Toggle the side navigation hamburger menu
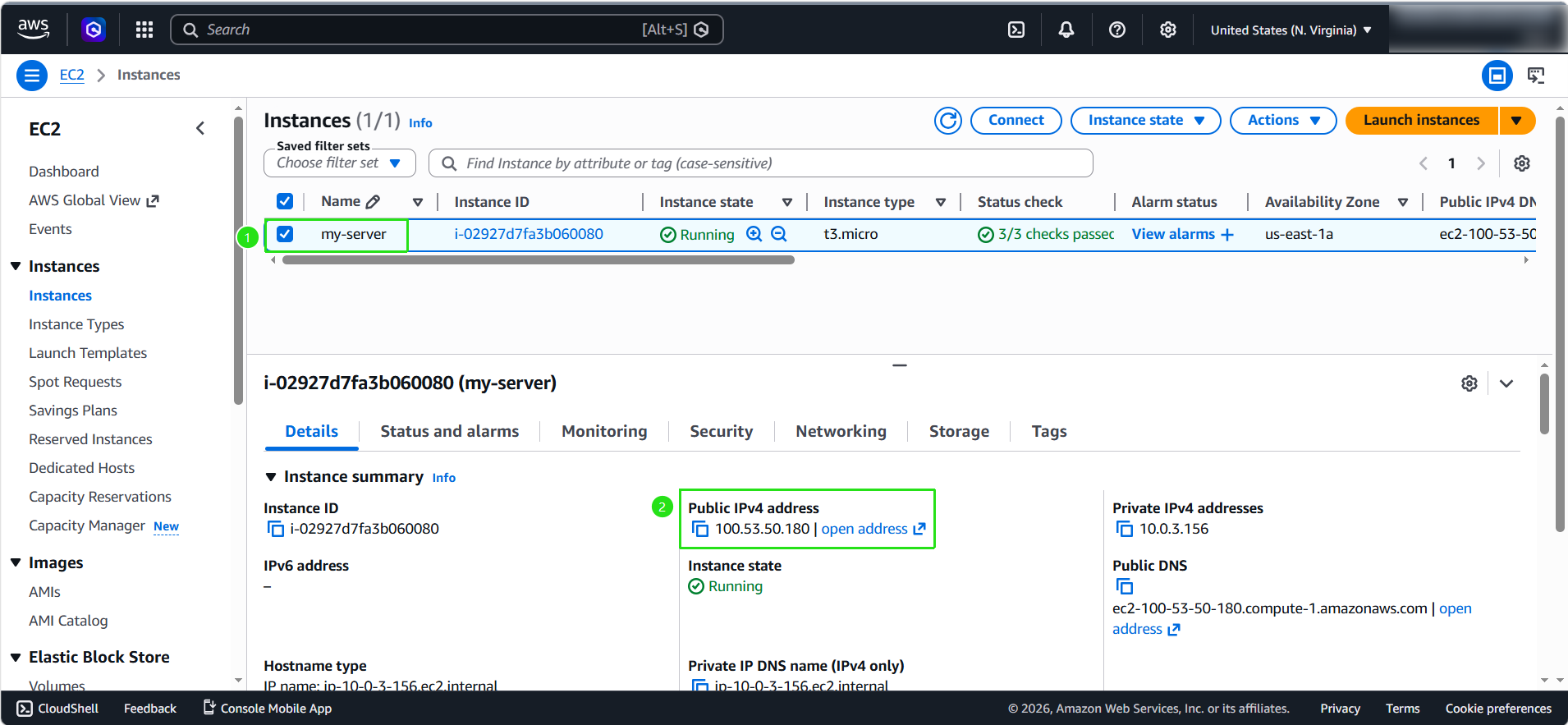 (x=32, y=76)
